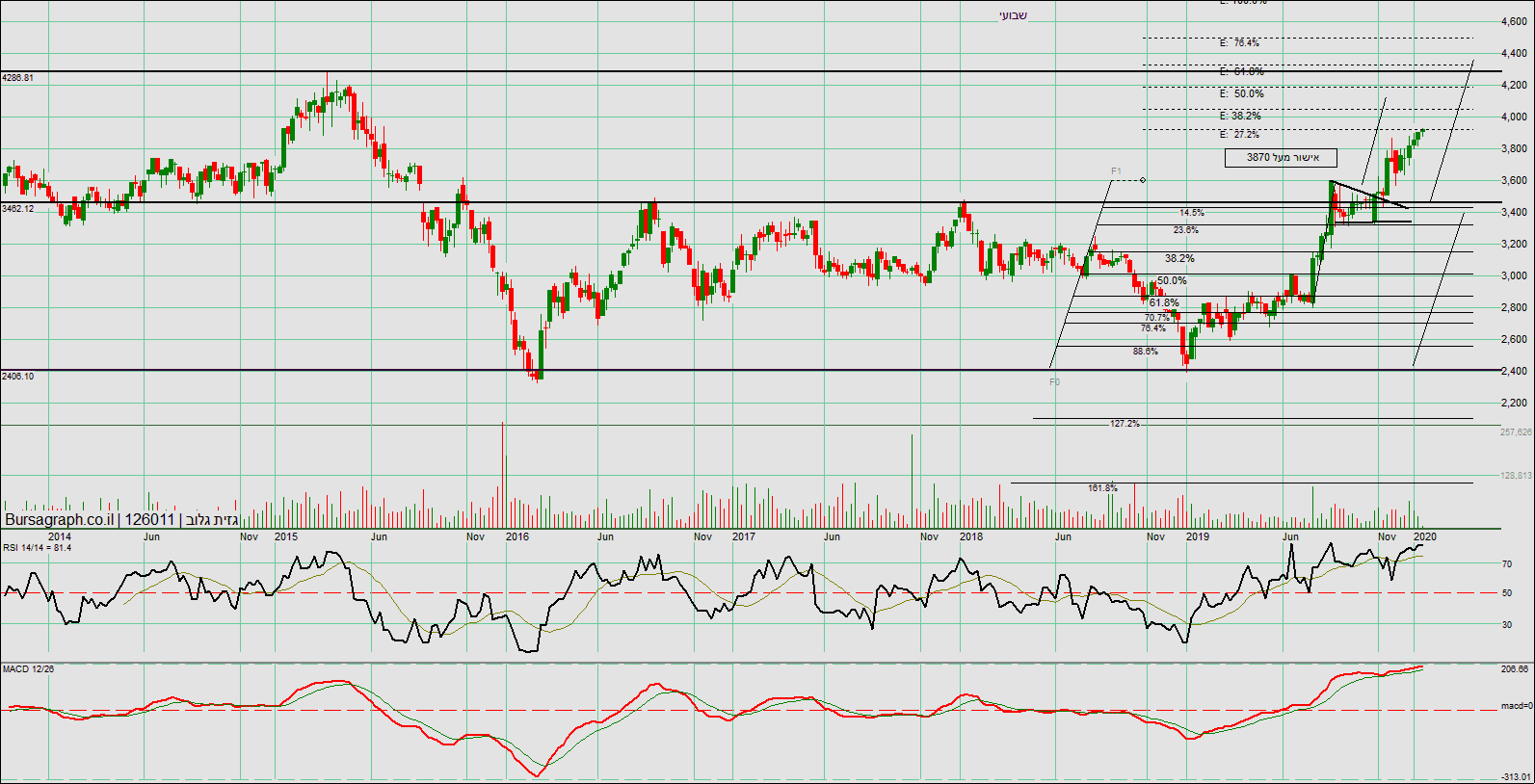
Task: Click the RSI axis value 70
Action: tap(1507, 564)
